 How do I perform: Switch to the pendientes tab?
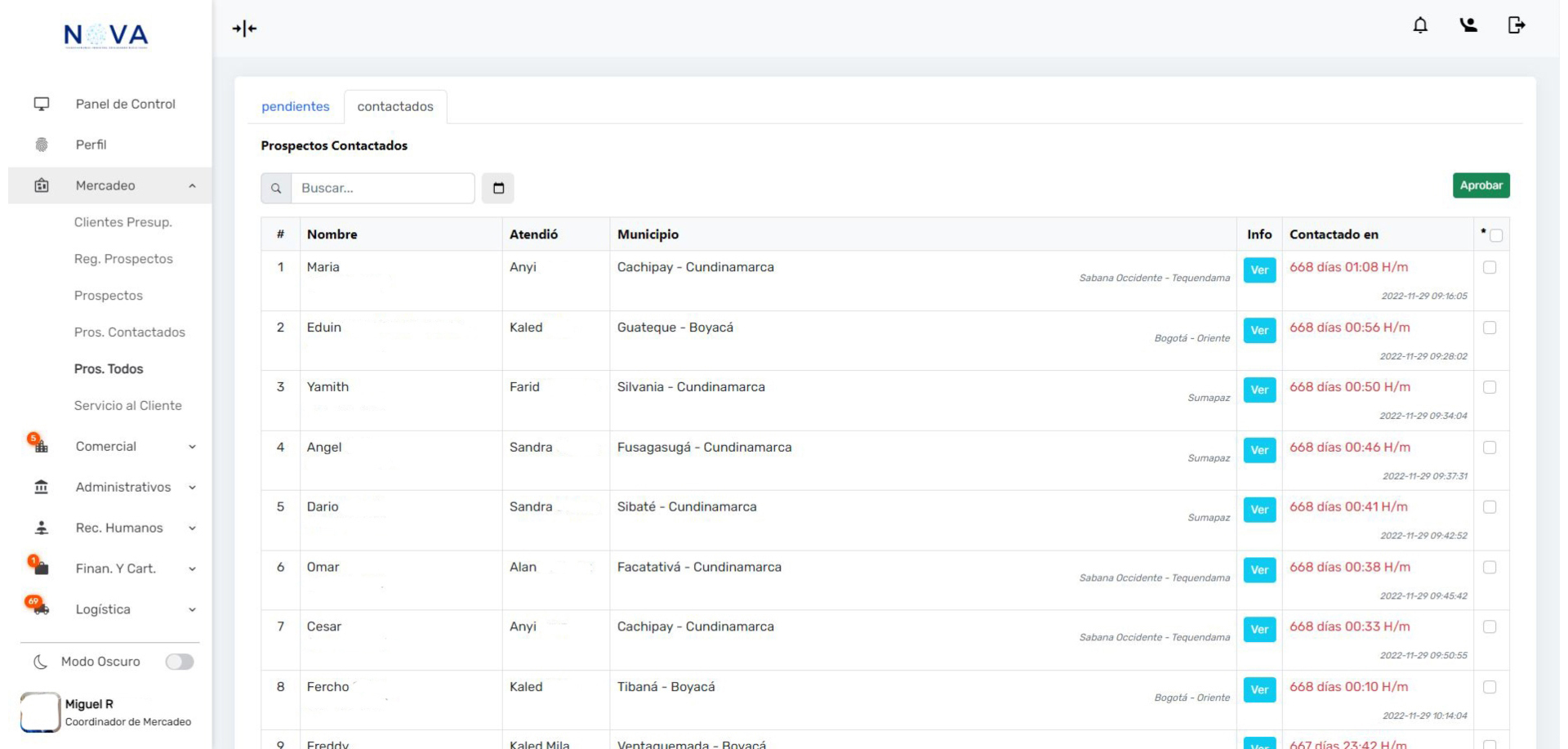[295, 106]
